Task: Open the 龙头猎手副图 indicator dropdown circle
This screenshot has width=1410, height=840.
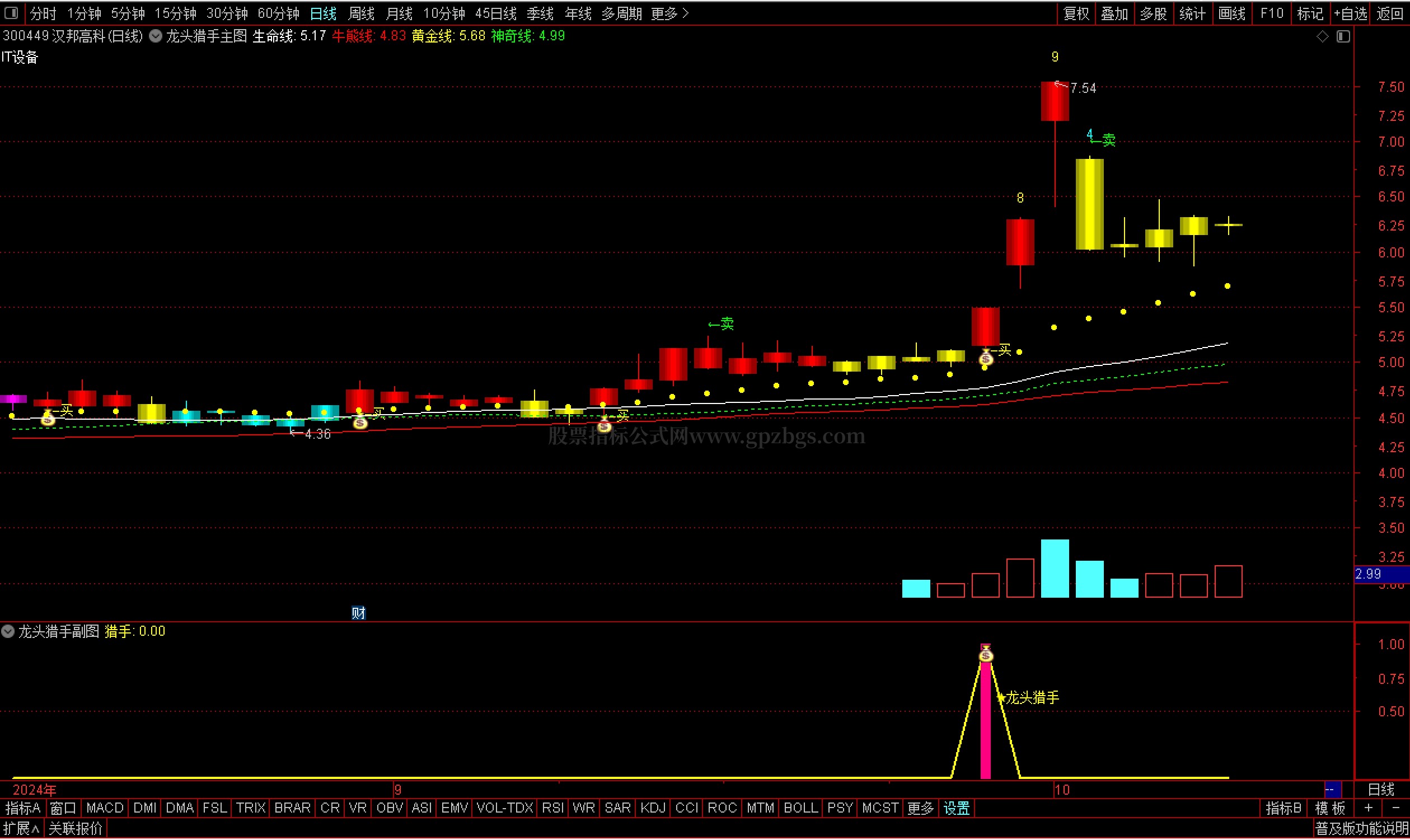Action: (7, 632)
